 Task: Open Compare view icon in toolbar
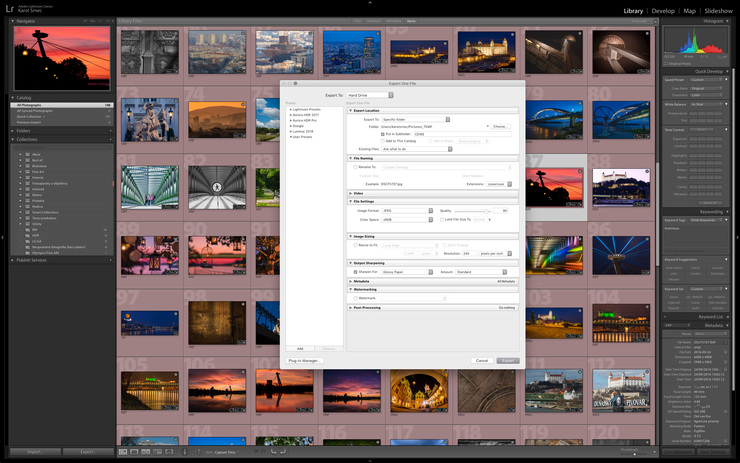(146, 452)
